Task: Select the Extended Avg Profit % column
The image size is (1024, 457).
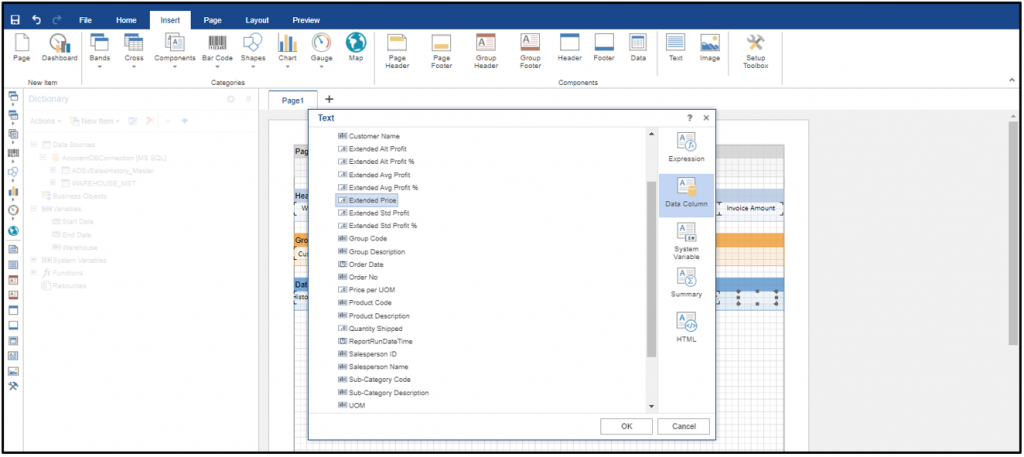Action: pos(377,187)
